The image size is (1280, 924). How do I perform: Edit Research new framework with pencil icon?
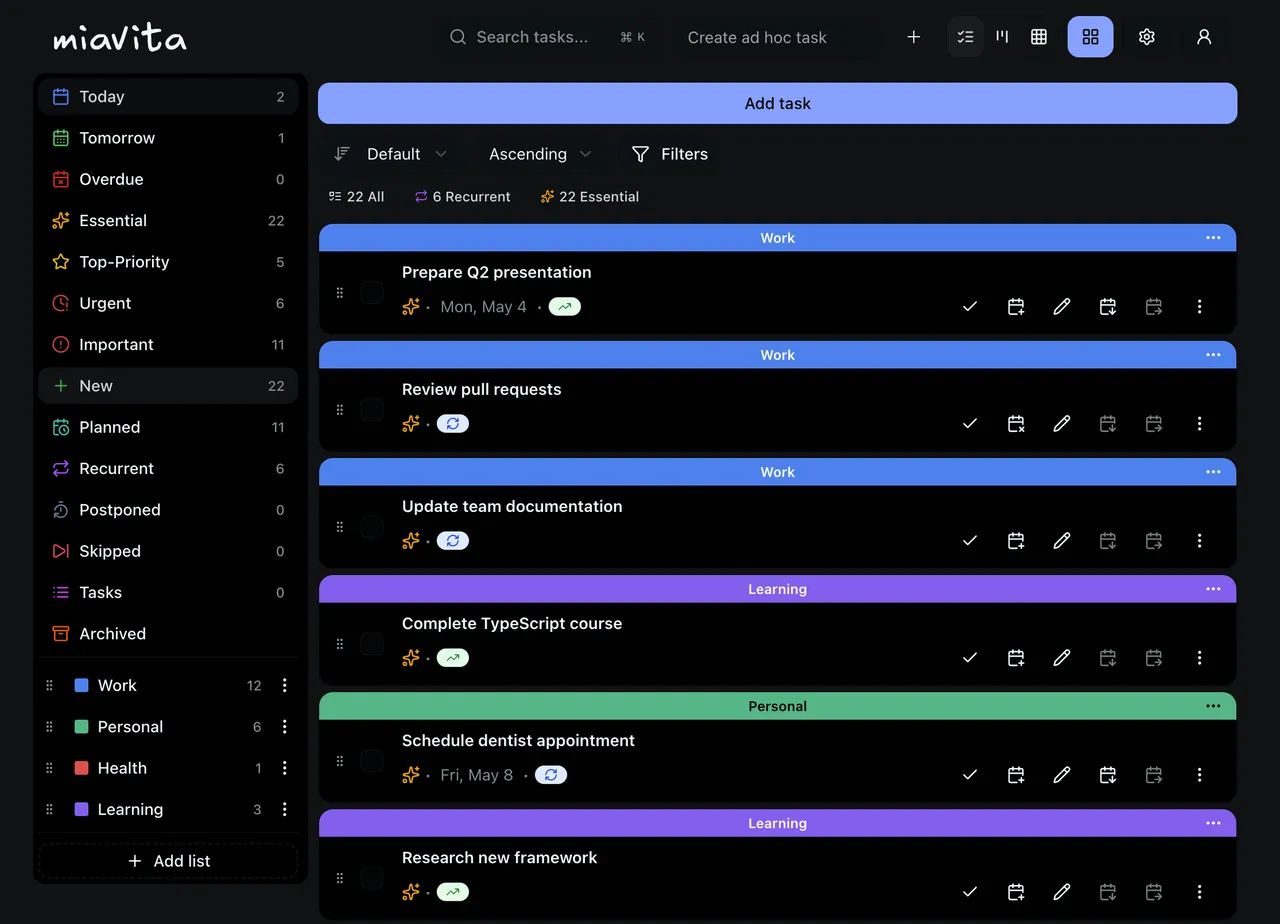[x=1062, y=892]
